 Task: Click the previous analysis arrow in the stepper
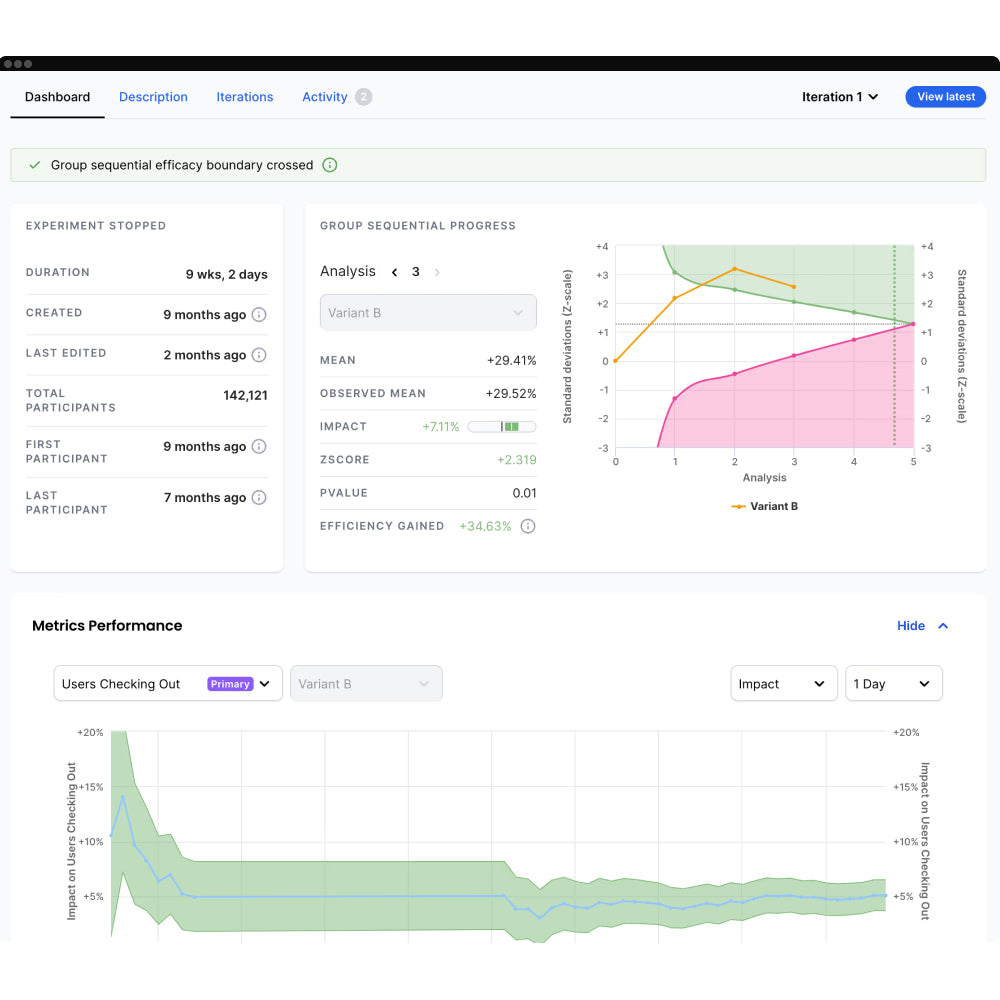click(393, 271)
